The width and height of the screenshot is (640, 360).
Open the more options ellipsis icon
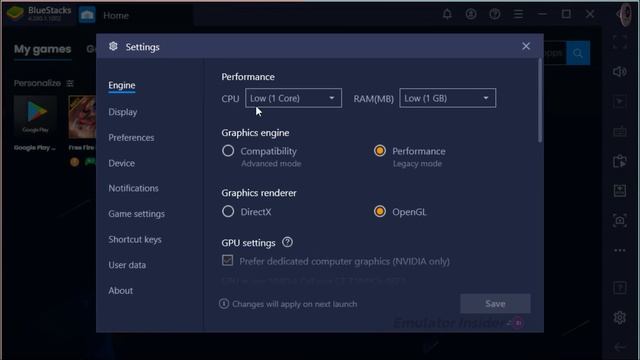[x=620, y=250]
